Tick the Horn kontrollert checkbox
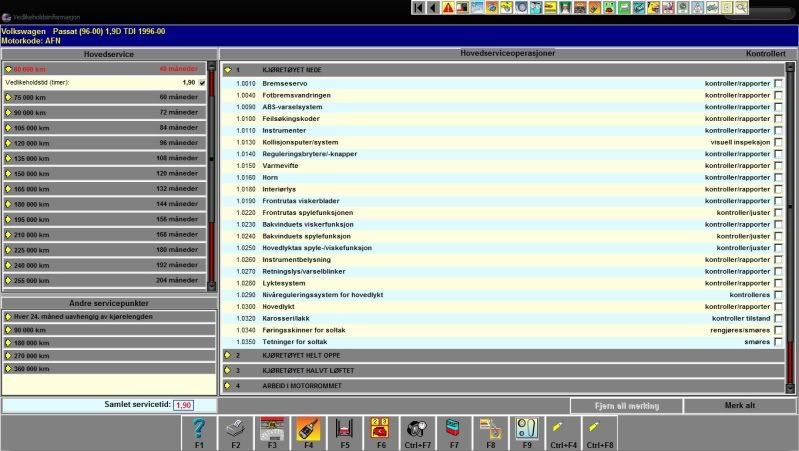Viewport: 799px width, 451px height. coord(778,177)
